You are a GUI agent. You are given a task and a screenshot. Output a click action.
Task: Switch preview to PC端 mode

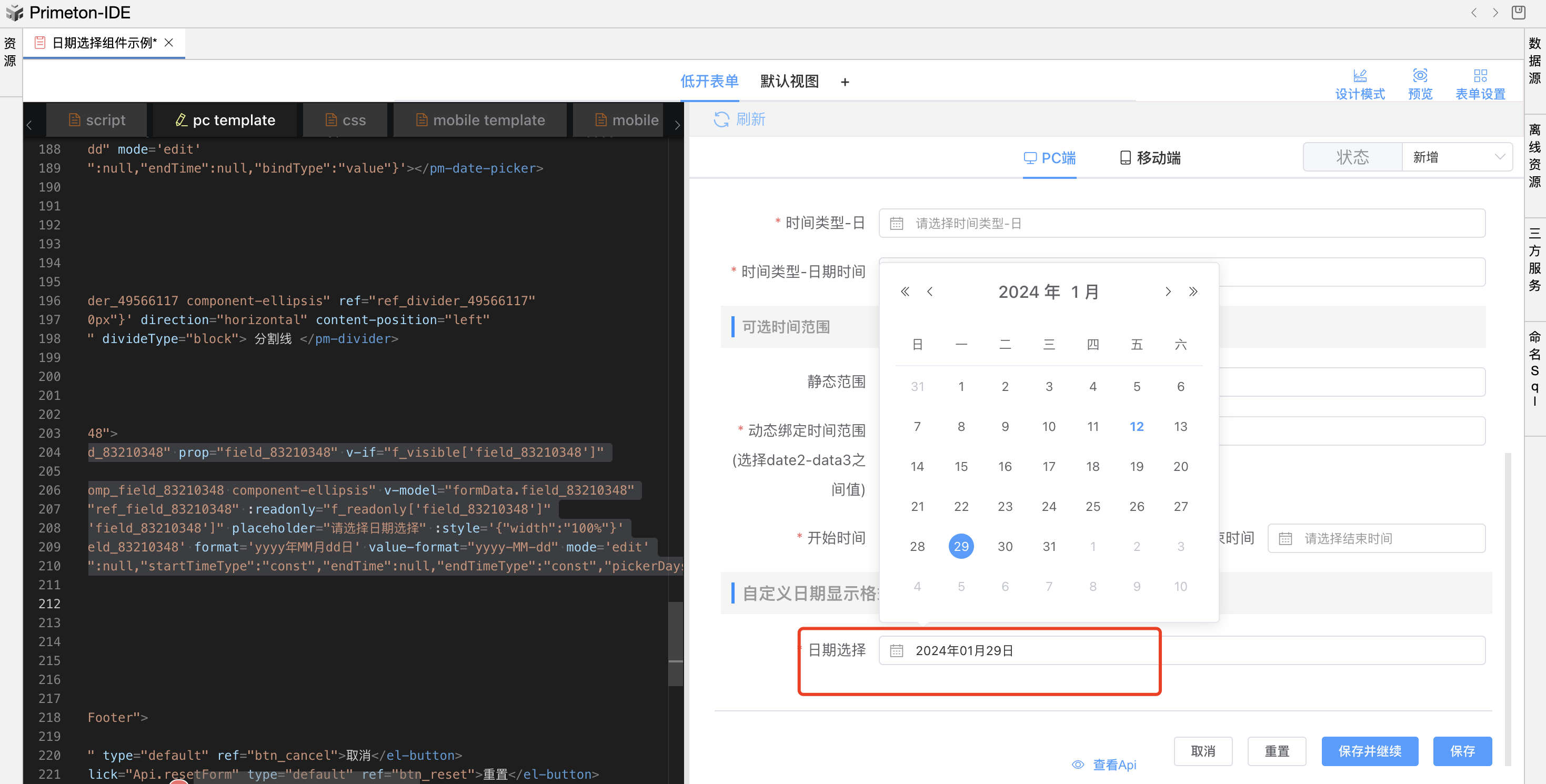(1049, 158)
